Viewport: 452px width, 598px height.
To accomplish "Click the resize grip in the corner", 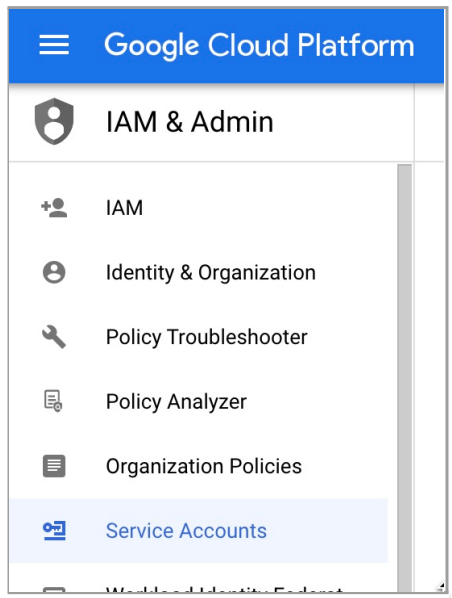I will 442,585.
